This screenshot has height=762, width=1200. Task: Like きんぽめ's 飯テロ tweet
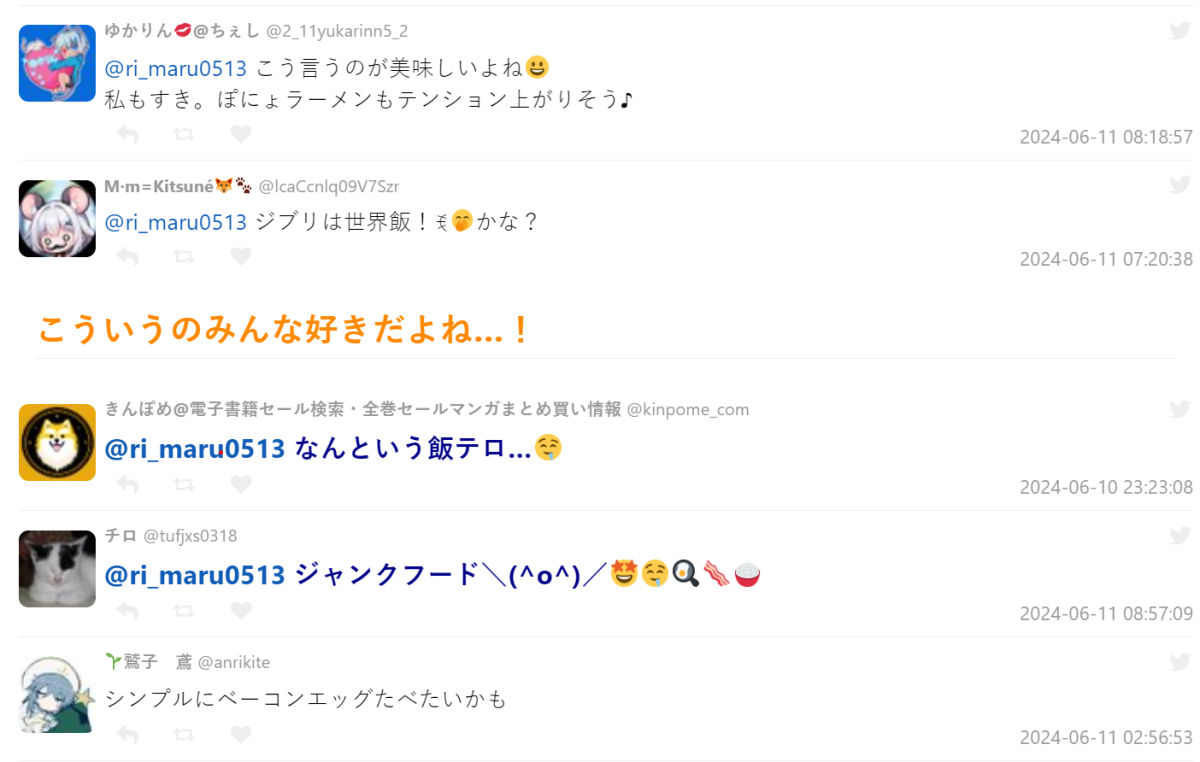[x=241, y=484]
